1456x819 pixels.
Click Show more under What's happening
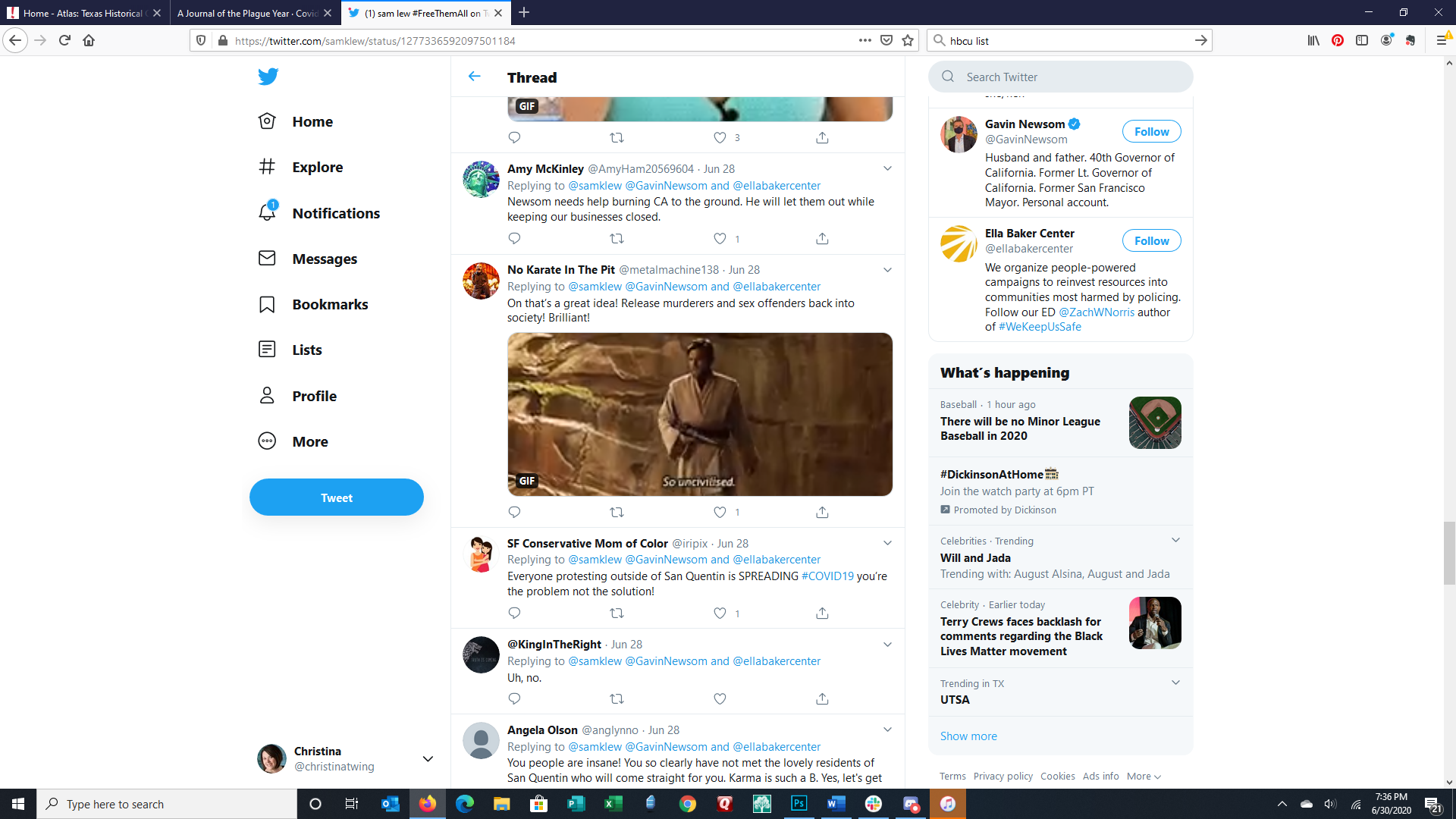(968, 736)
